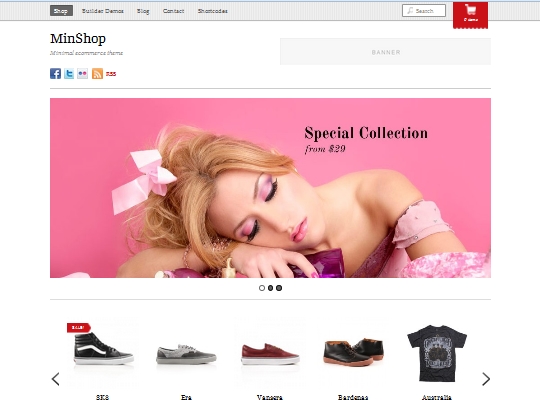Select the second slider dot
Image resolution: width=540 pixels, height=400 pixels.
[270, 288]
